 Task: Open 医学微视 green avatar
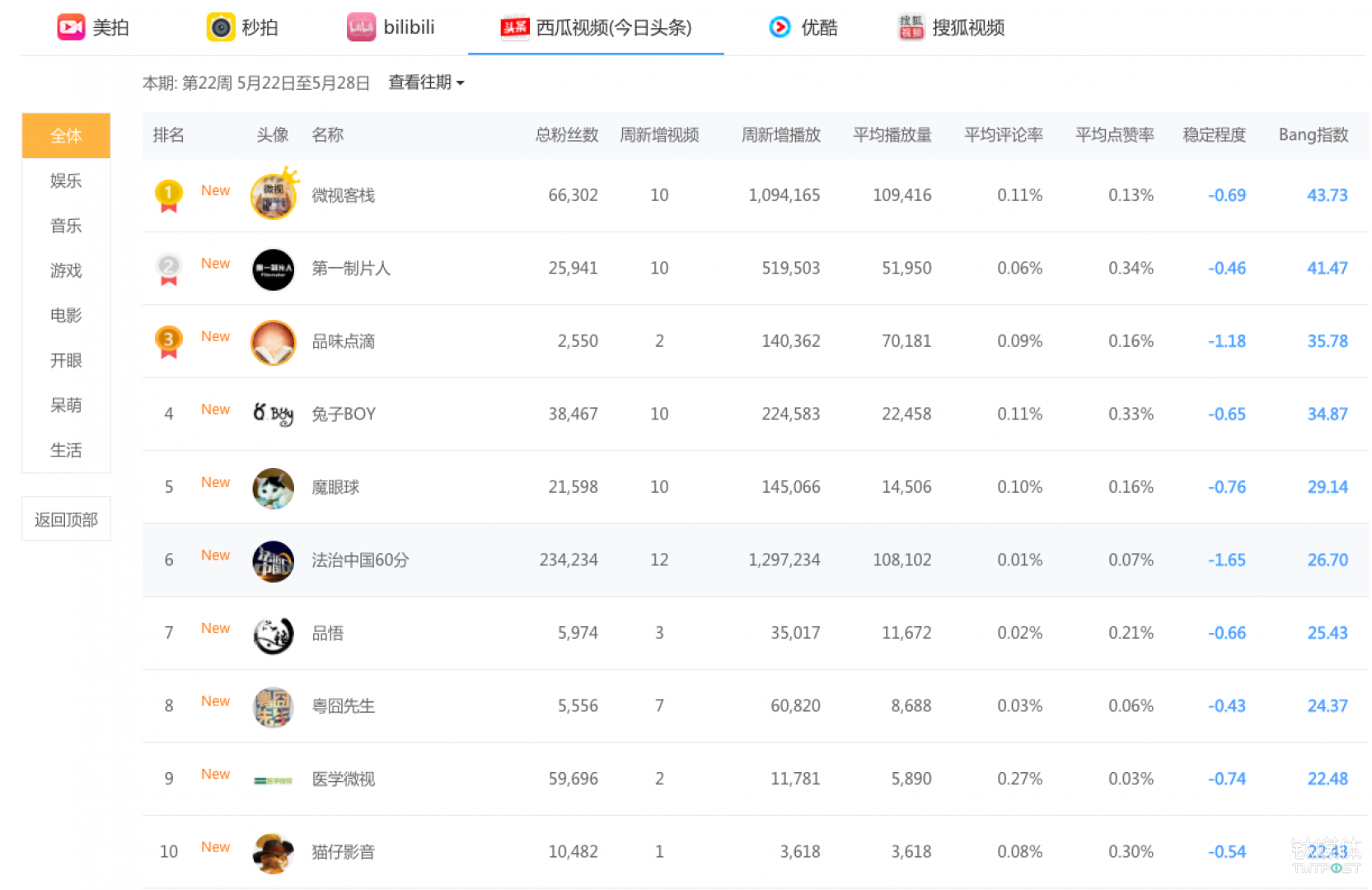tap(274, 780)
